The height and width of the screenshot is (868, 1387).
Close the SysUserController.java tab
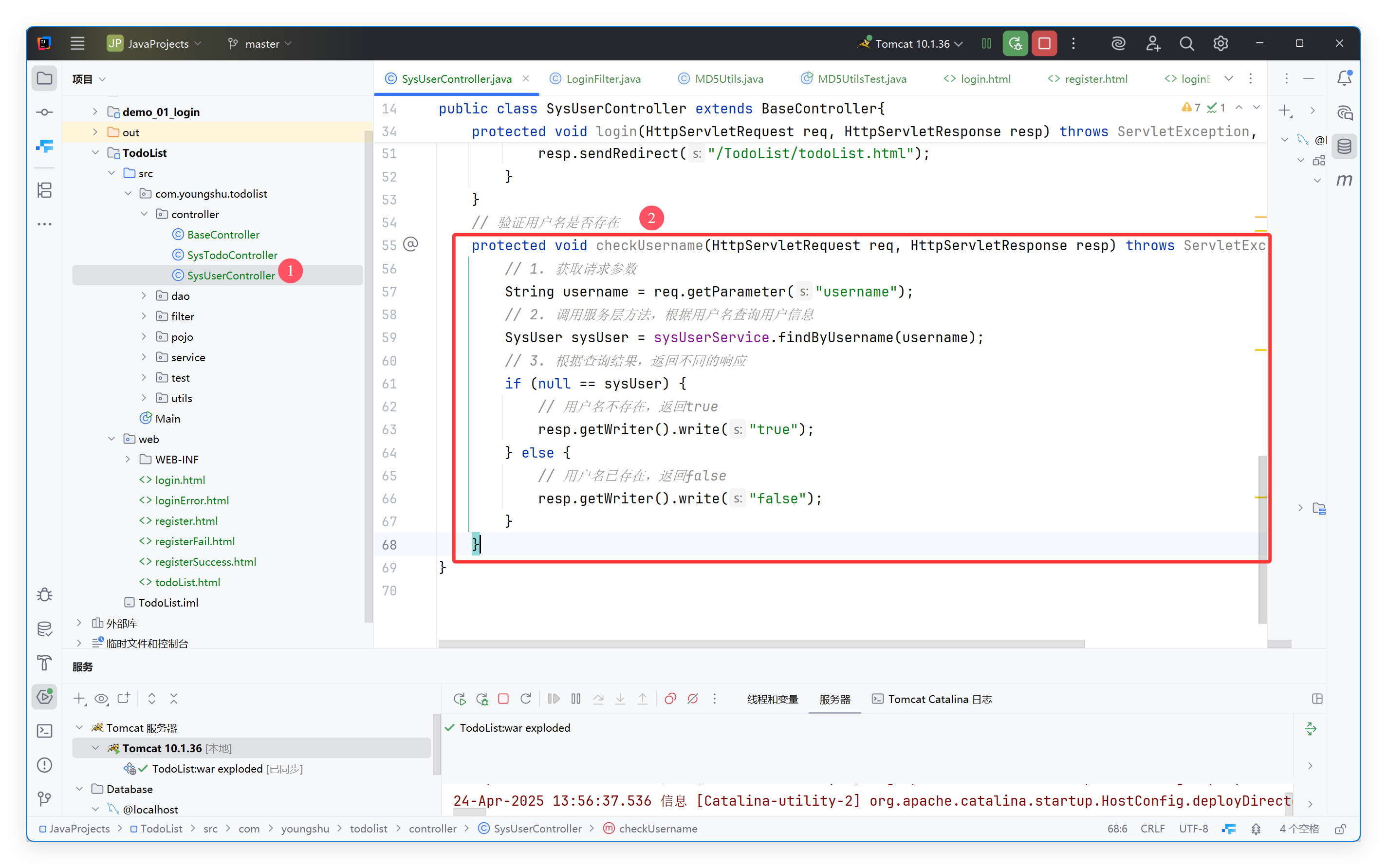click(x=526, y=79)
